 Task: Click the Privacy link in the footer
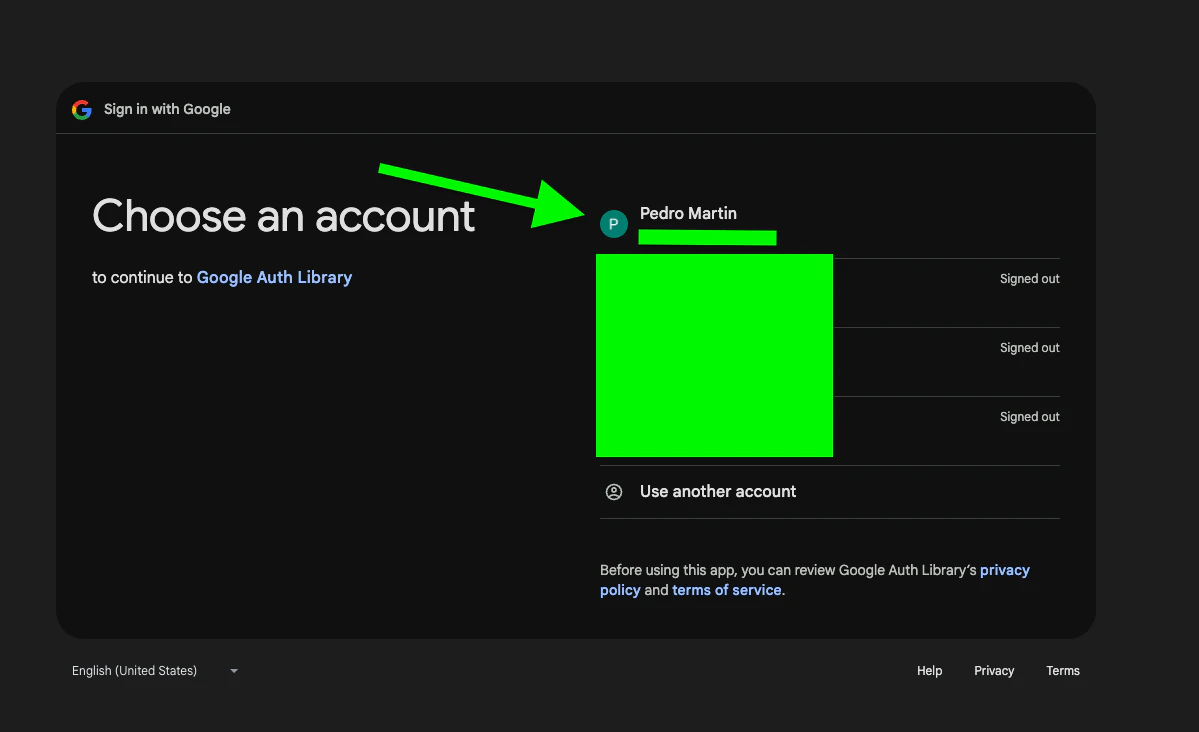coord(993,671)
